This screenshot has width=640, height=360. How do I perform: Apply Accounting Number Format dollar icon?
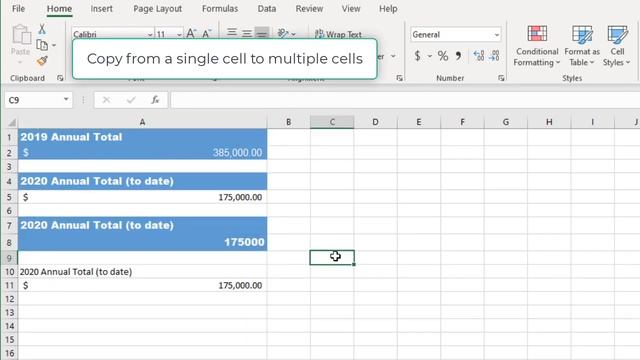pos(417,56)
